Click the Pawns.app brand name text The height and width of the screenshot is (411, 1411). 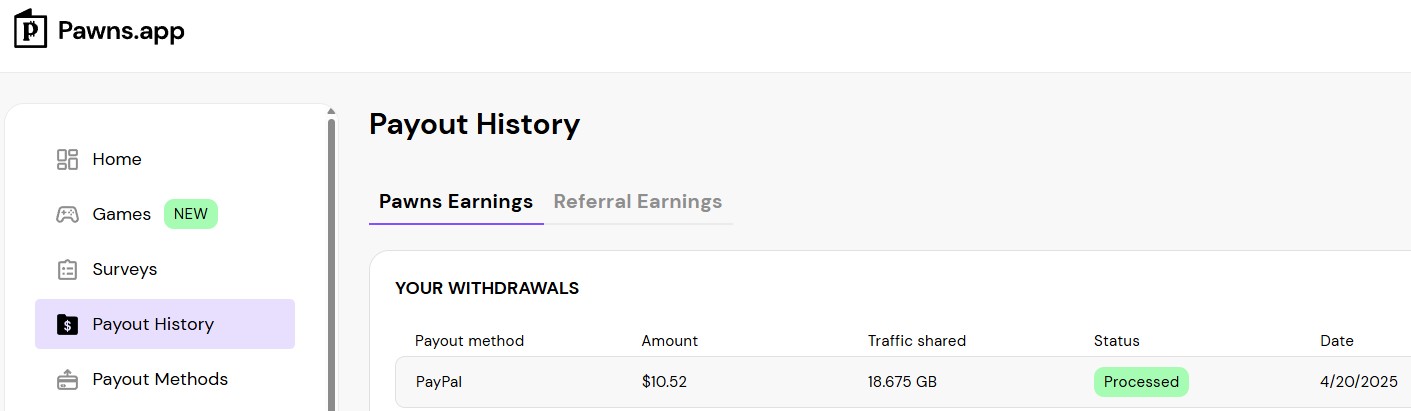121,31
